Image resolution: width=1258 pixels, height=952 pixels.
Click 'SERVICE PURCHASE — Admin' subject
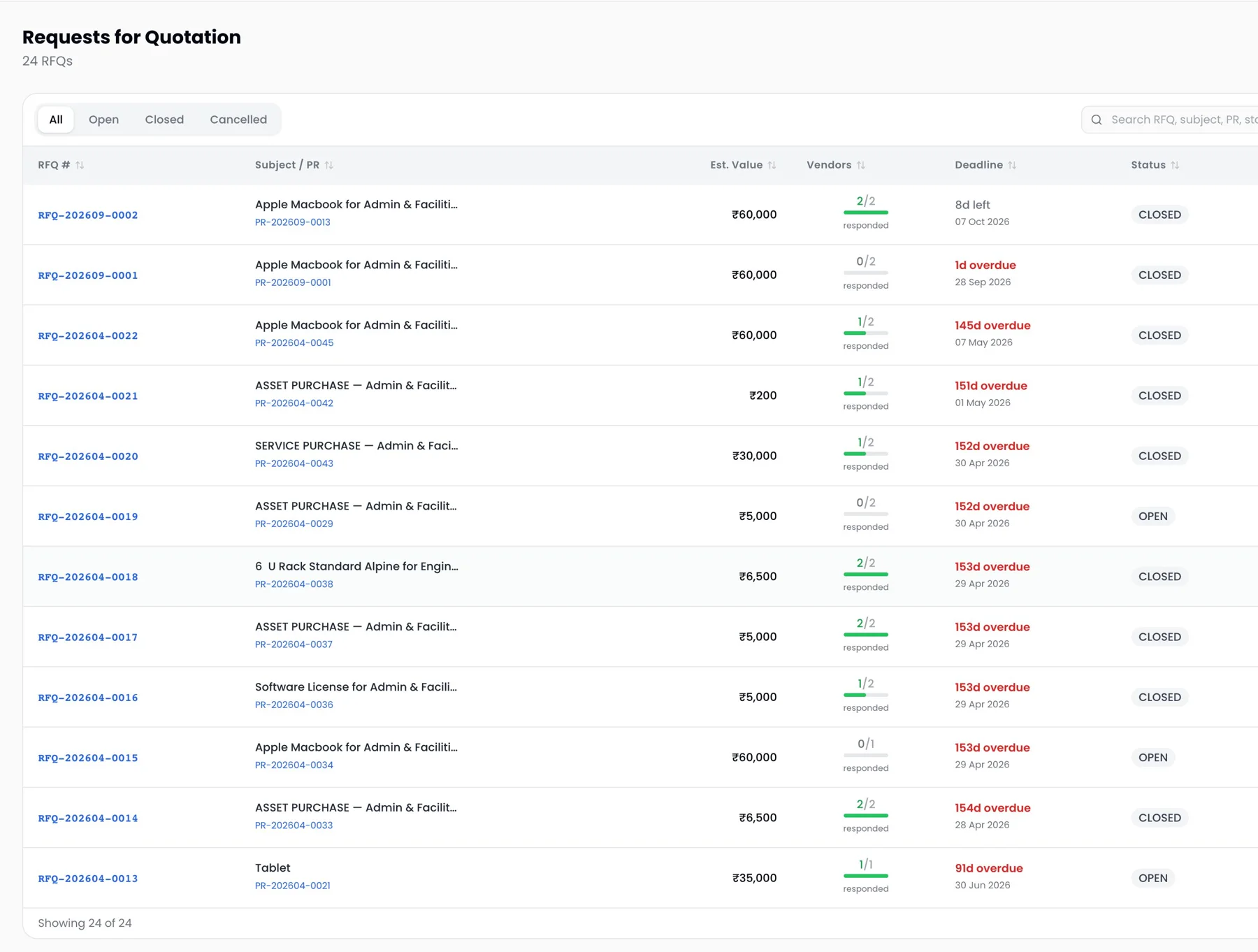click(356, 446)
